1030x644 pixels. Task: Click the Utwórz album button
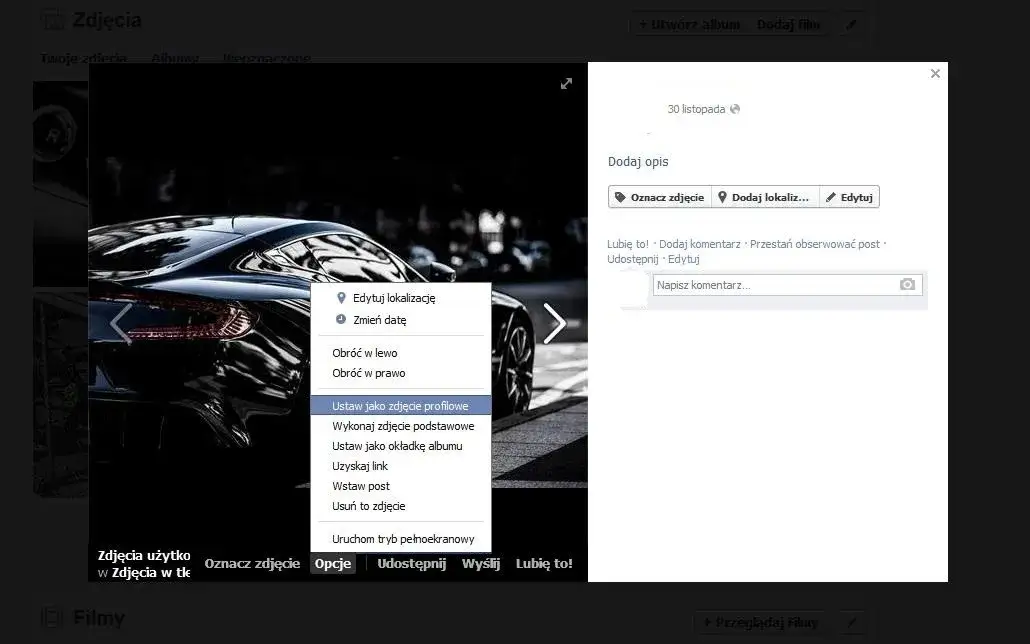[688, 24]
